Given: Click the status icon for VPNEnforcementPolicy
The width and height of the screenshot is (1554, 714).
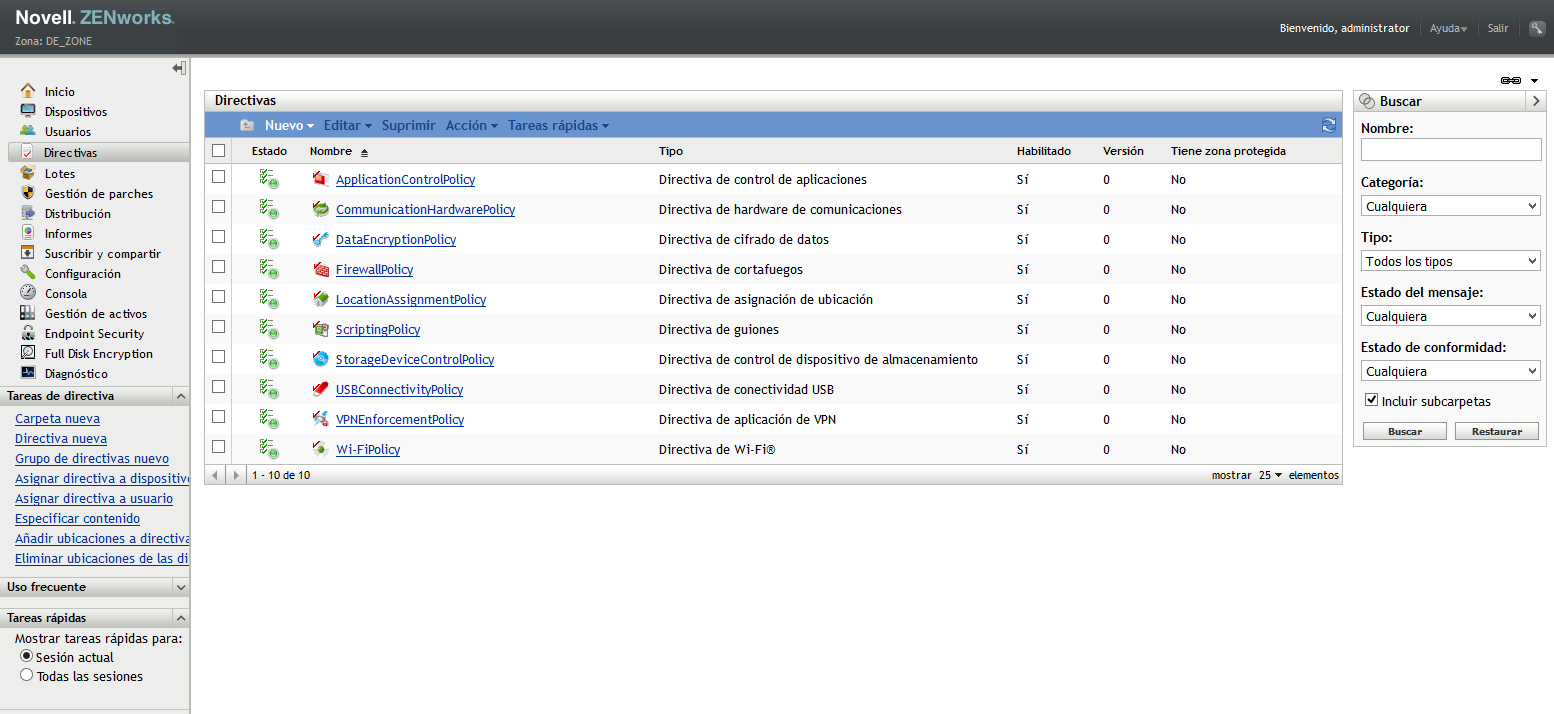Looking at the screenshot, I should tap(269, 419).
